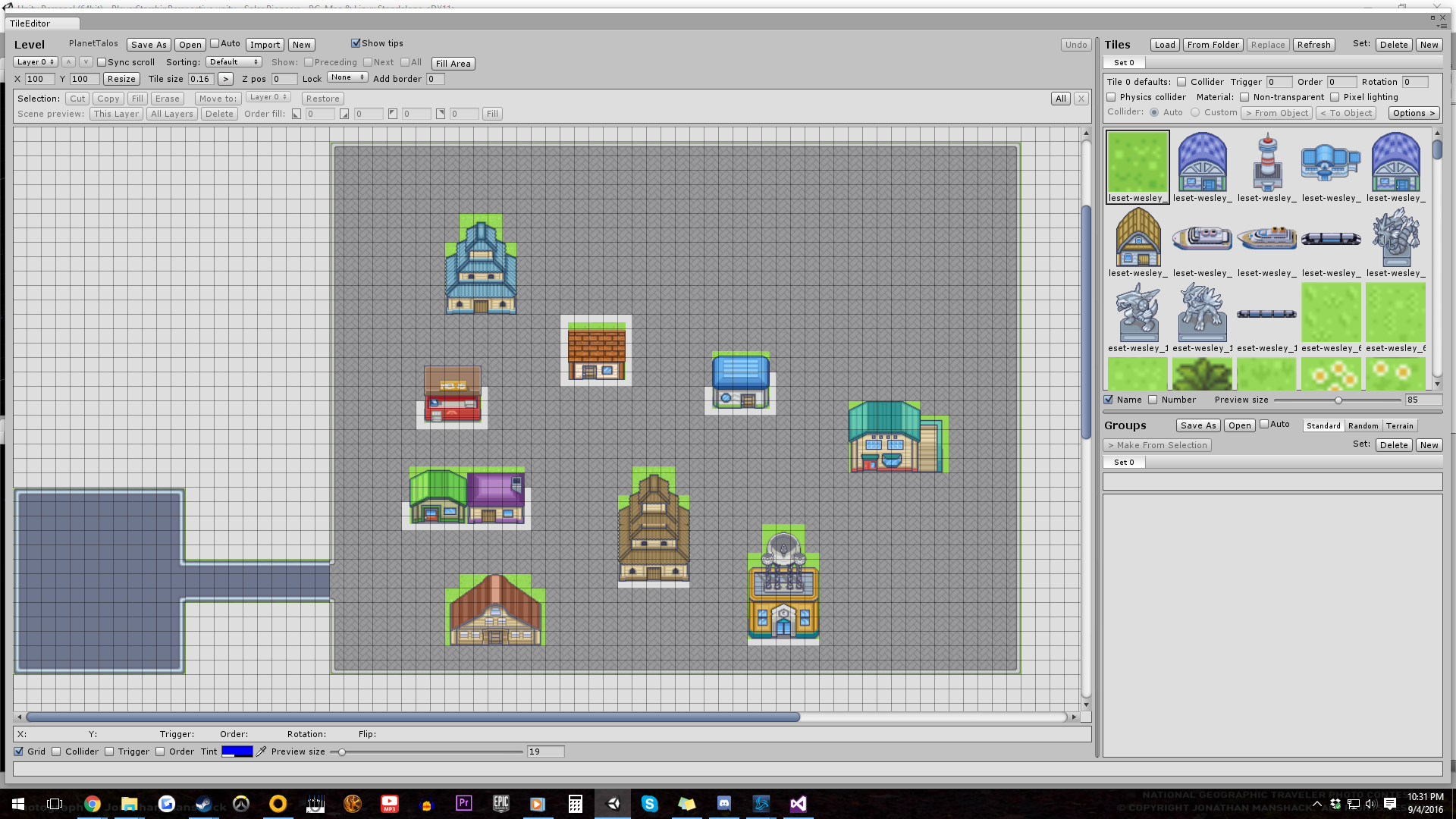Click the Tile size input field
The width and height of the screenshot is (1456, 819).
[200, 79]
